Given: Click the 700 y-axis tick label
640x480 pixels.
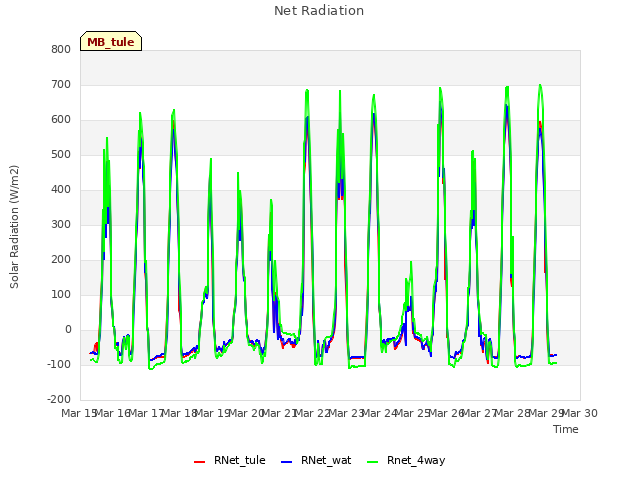Looking at the screenshot, I should [61, 84].
